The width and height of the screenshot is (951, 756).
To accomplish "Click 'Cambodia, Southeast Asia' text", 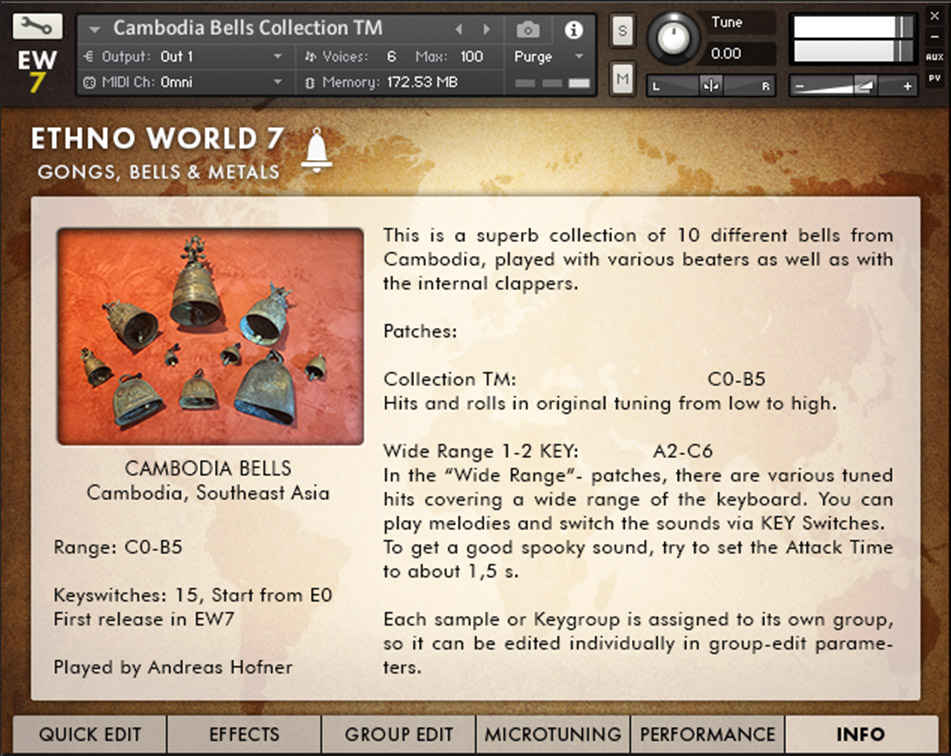I will tap(208, 493).
